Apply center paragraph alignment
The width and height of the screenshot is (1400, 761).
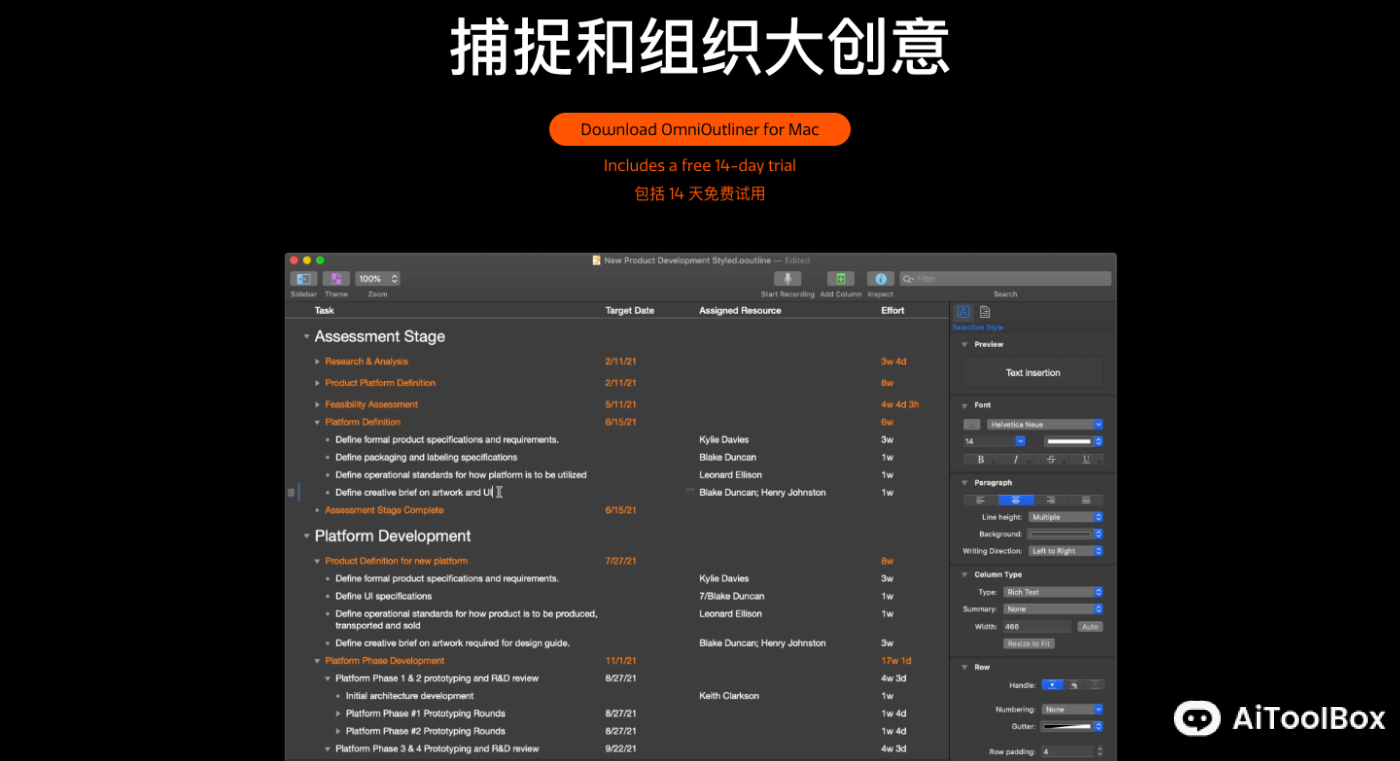coord(1016,500)
